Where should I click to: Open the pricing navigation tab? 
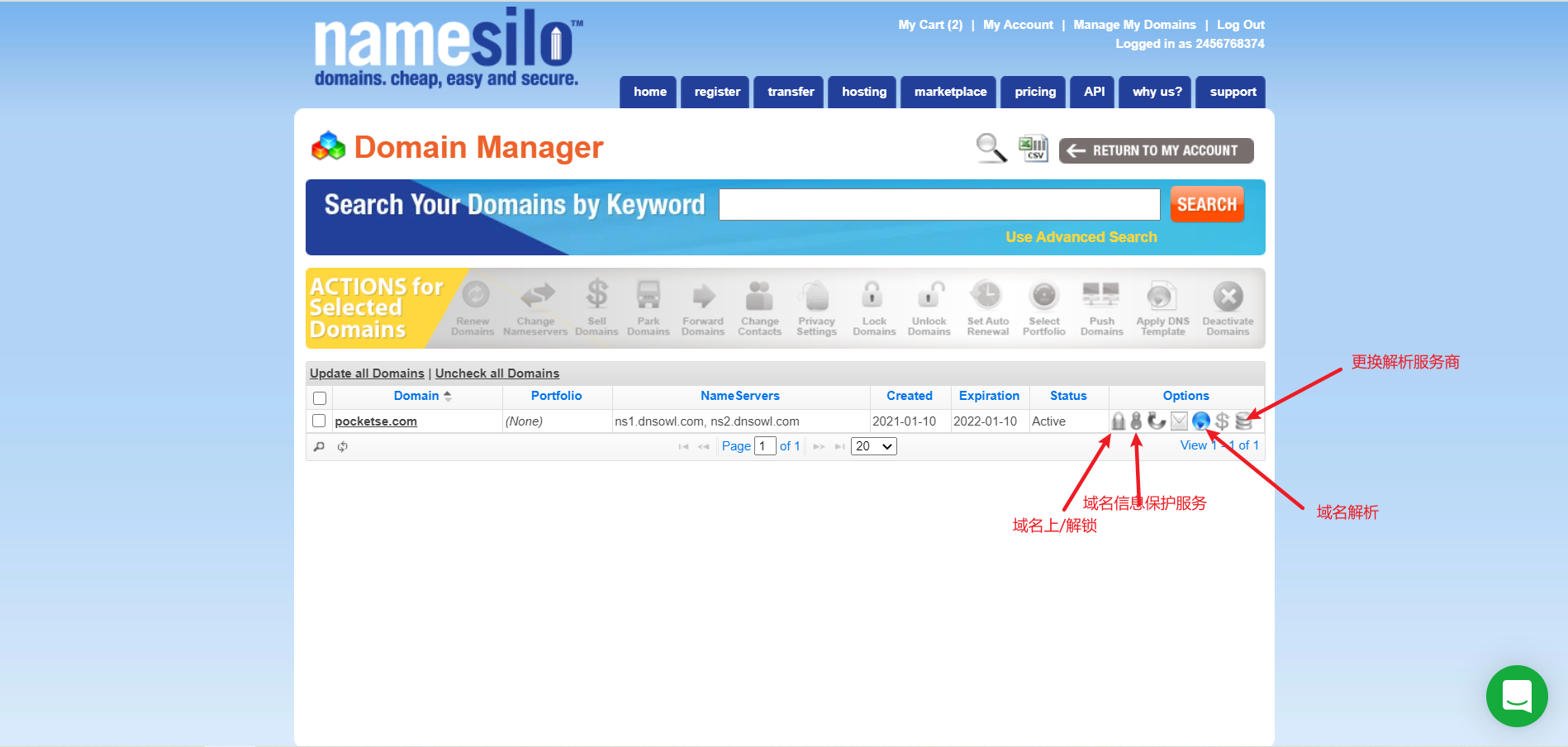[x=1034, y=92]
